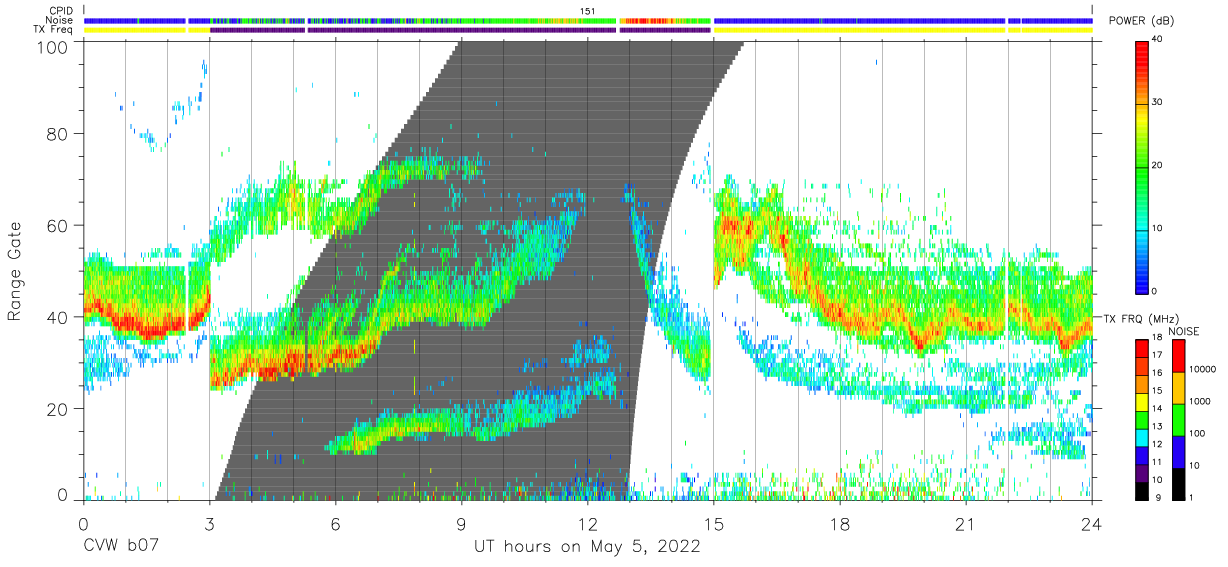Click the 'TX Freq' row label
This screenshot has height=567, width=1228.
[x=54, y=31]
